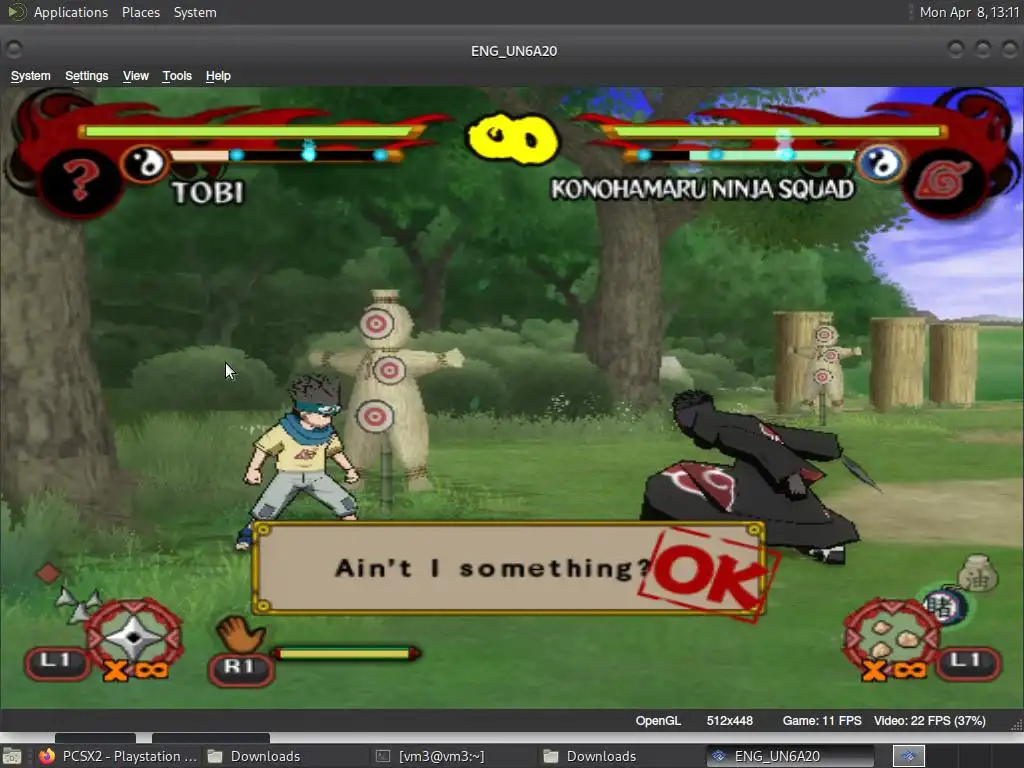Image resolution: width=1024 pixels, height=768 pixels.
Task: Open the Applications menu in top panel
Action: pos(71,12)
